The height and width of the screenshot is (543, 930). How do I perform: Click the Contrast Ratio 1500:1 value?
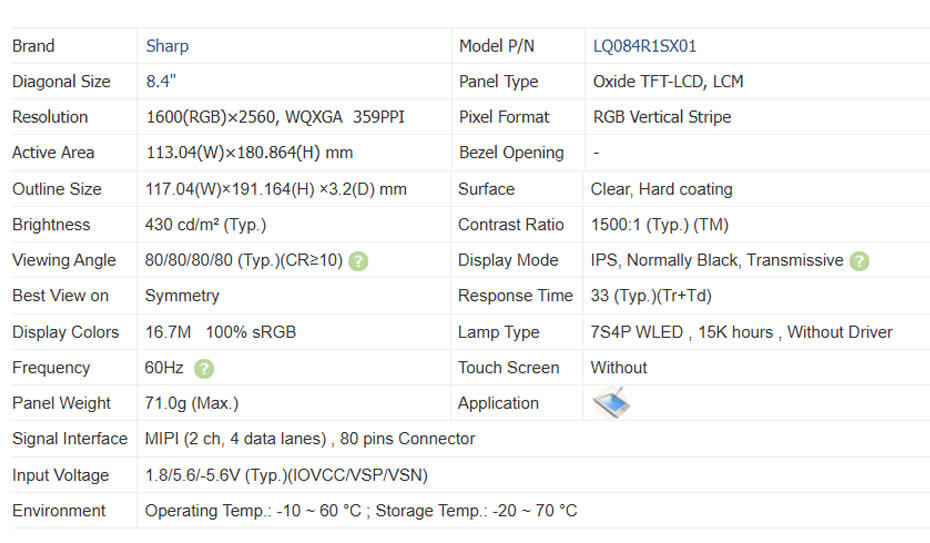pos(659,225)
